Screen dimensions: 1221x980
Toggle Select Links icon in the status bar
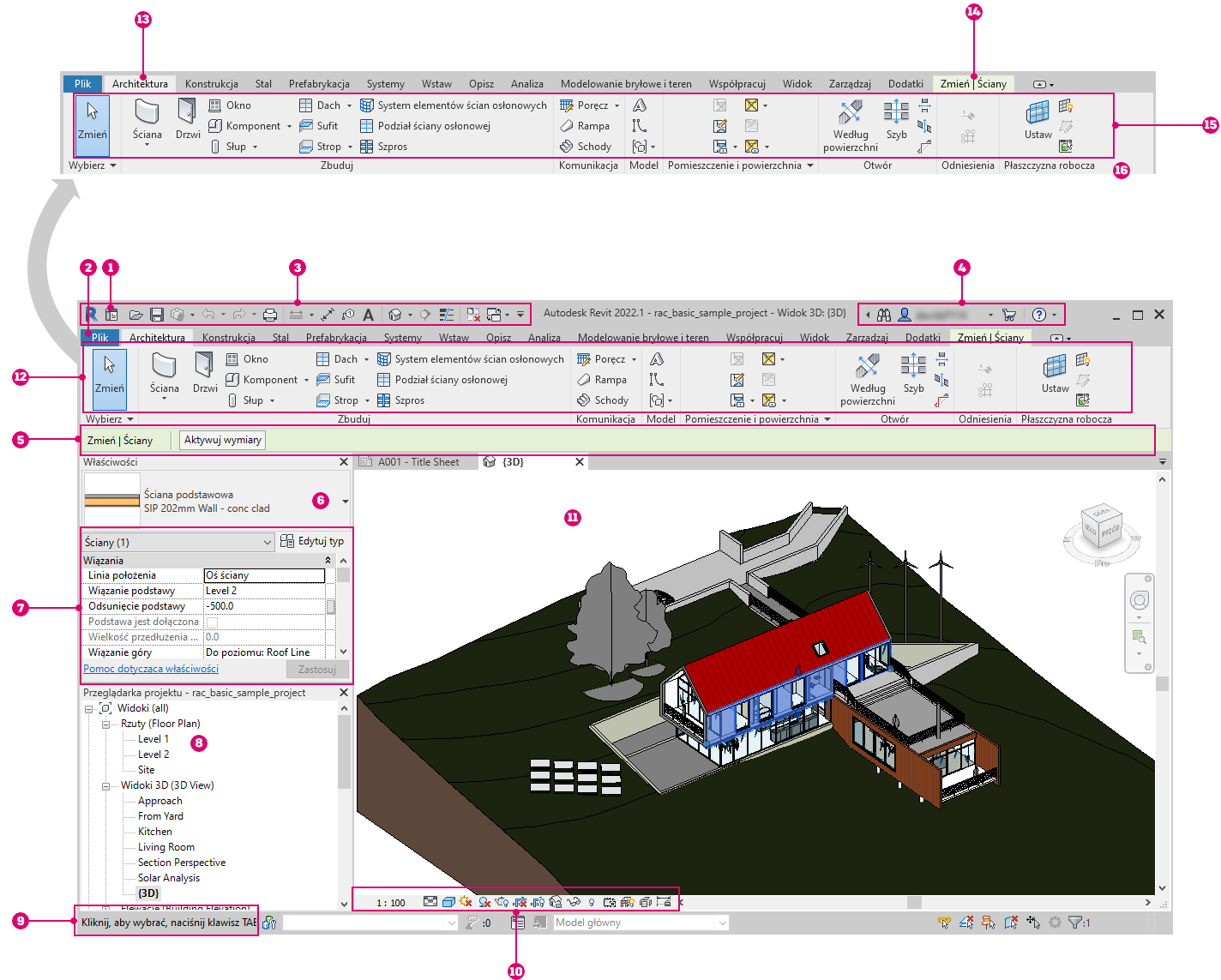click(944, 923)
